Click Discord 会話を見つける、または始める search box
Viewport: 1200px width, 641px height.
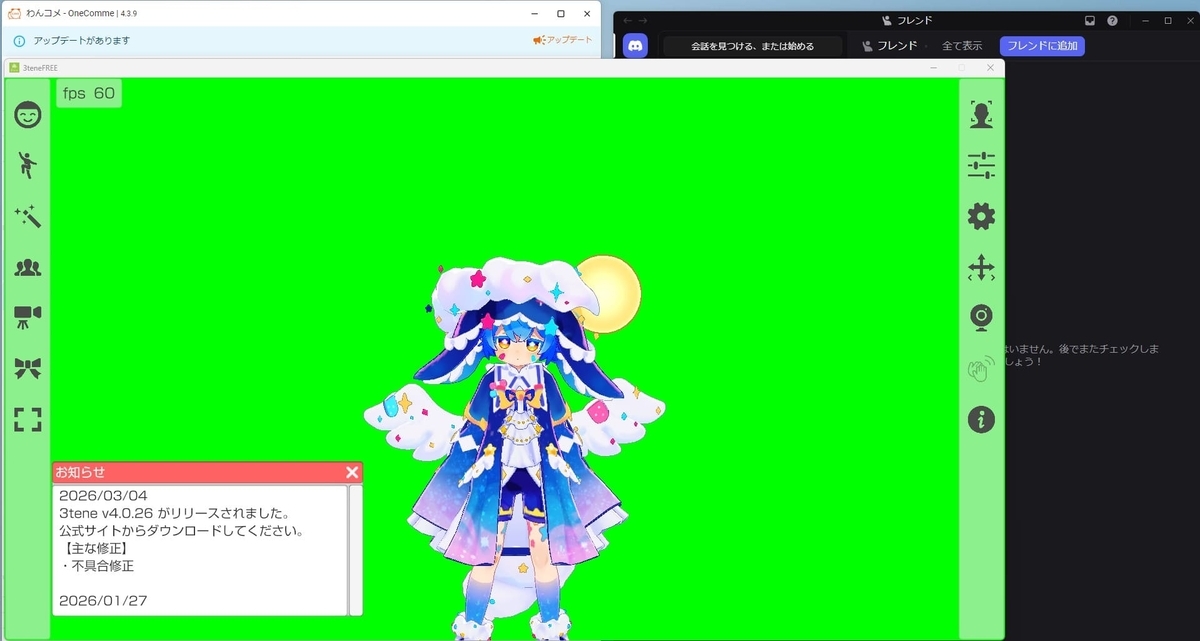pyautogui.click(x=752, y=46)
